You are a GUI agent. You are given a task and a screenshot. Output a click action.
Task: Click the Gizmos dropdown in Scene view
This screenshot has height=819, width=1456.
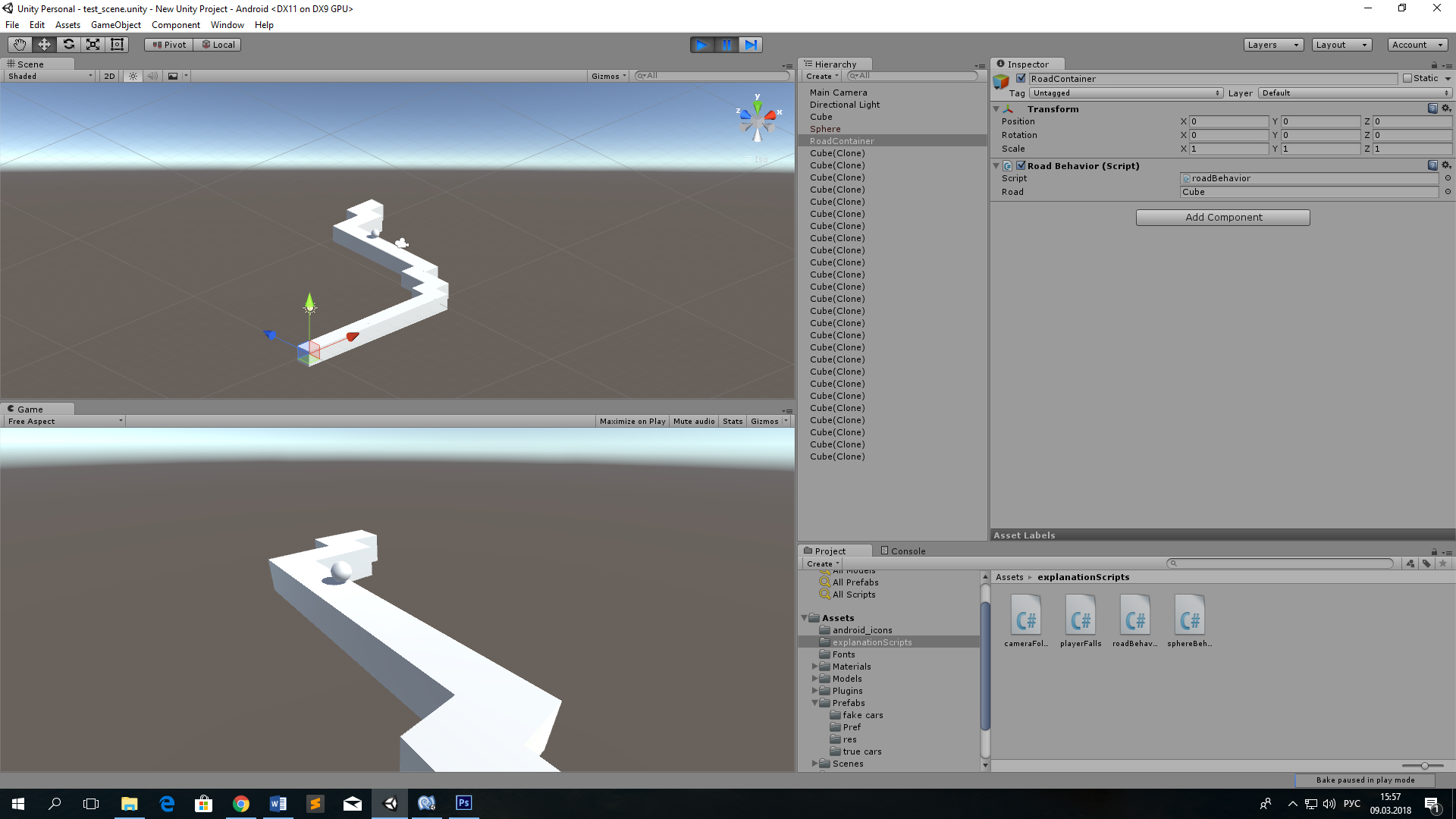[607, 75]
